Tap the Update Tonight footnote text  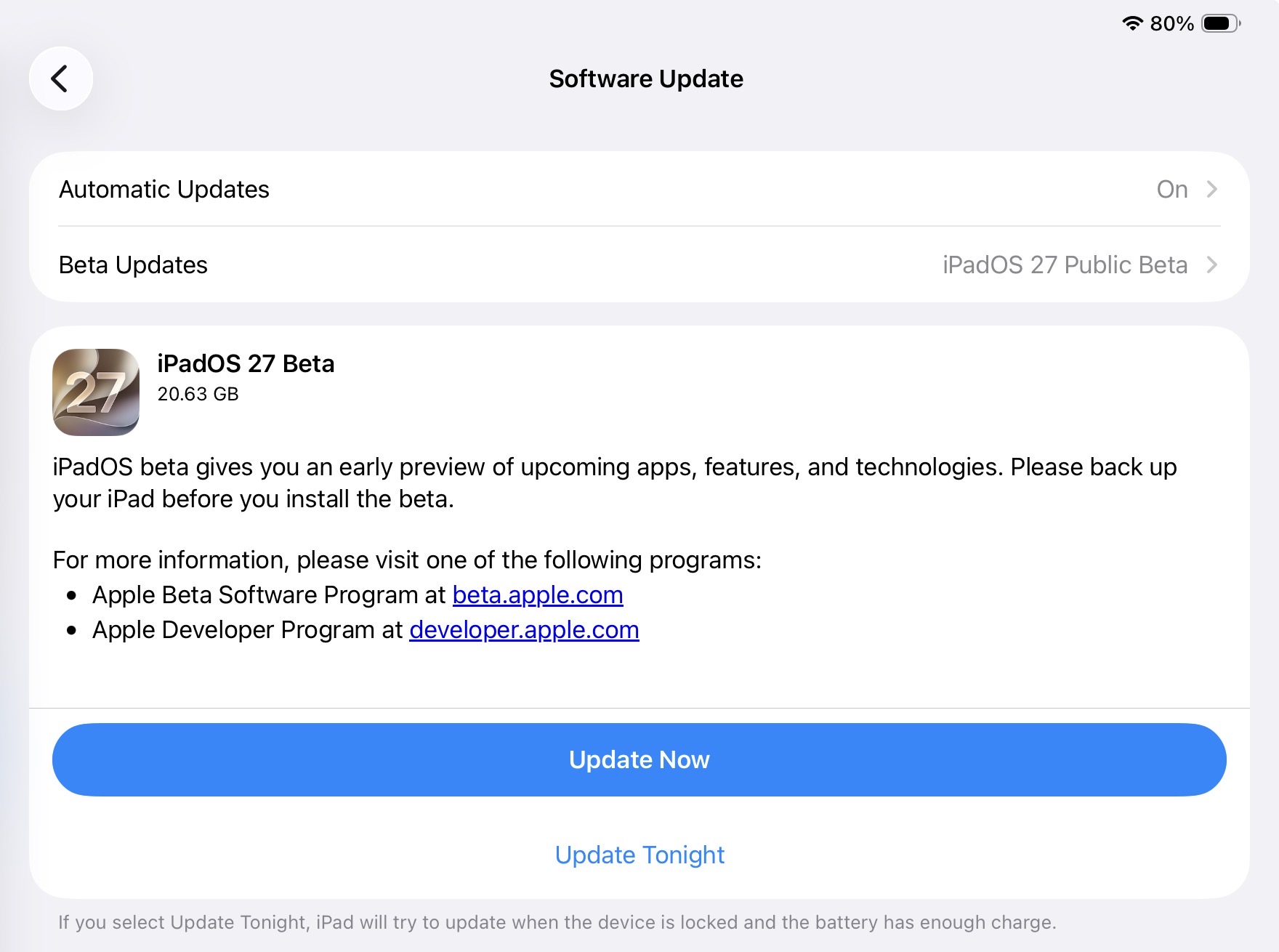point(557,922)
